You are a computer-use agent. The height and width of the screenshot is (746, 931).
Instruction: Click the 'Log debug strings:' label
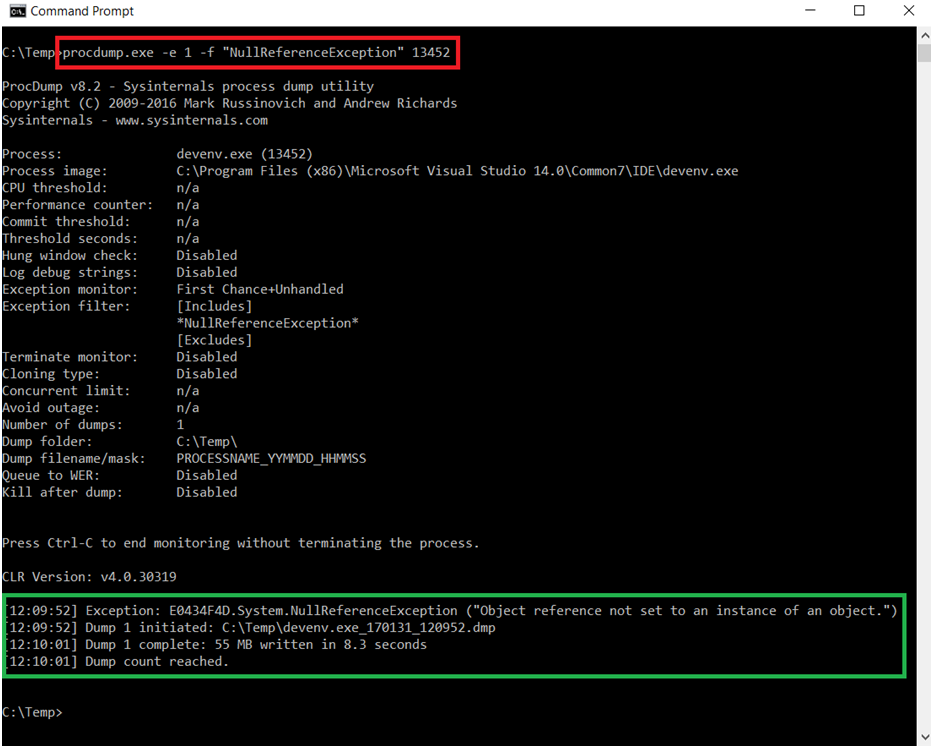[x=69, y=273]
